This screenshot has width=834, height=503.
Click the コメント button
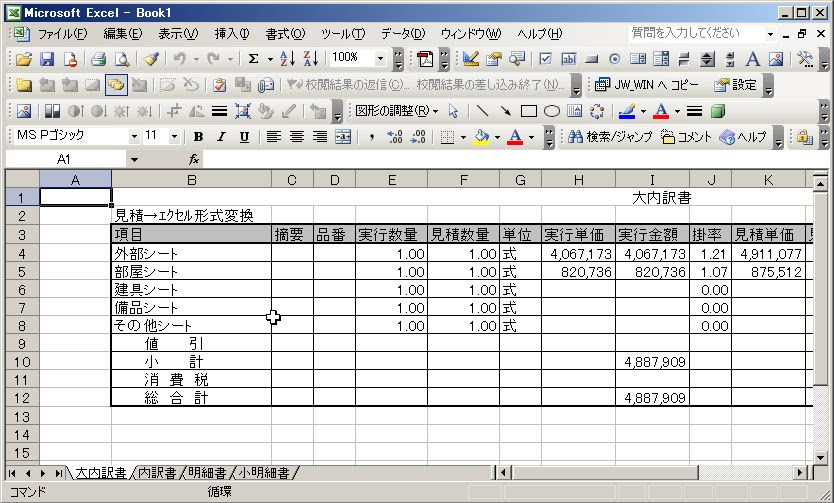687,137
